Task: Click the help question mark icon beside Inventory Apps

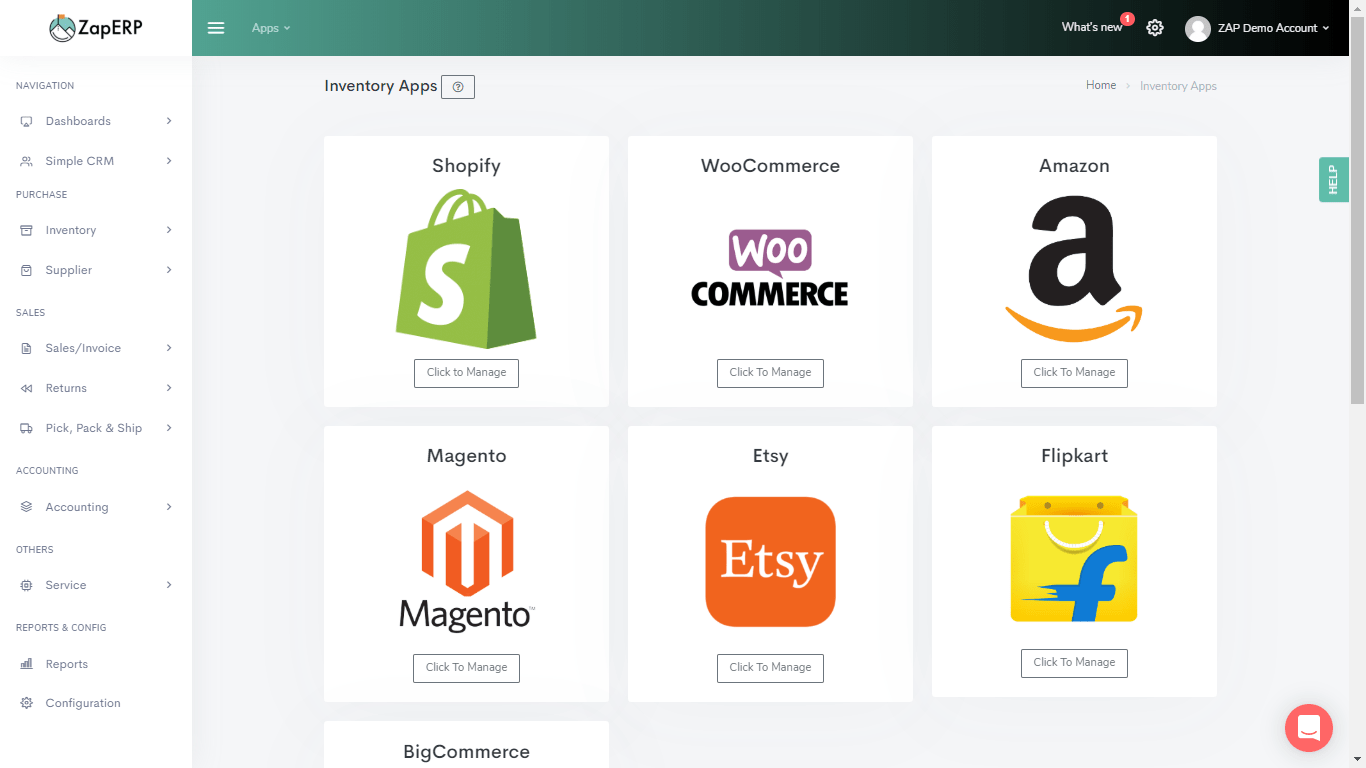Action: tap(458, 87)
